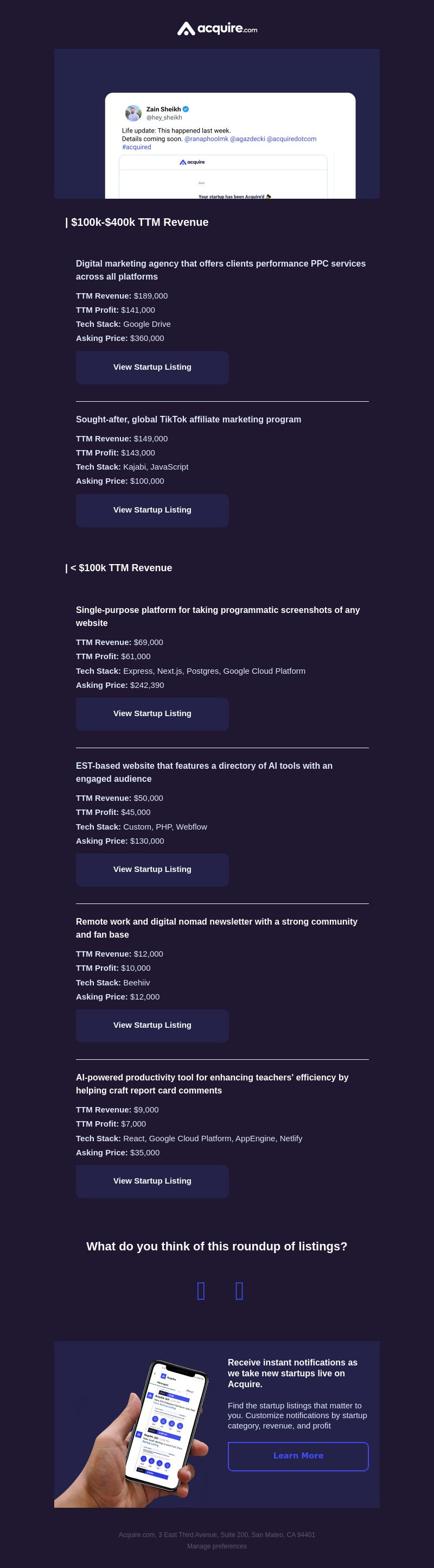This screenshot has width=434, height=1568.
Task: Click the Remote work newsletter listing title
Action: (x=216, y=928)
